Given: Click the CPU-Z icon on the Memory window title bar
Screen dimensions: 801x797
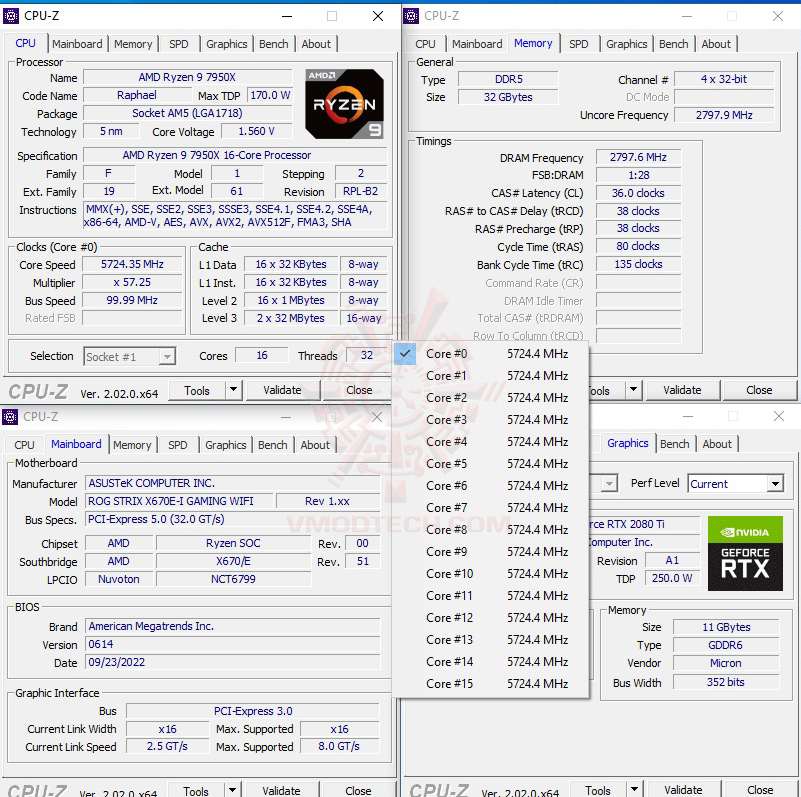Looking at the screenshot, I should coord(411,16).
